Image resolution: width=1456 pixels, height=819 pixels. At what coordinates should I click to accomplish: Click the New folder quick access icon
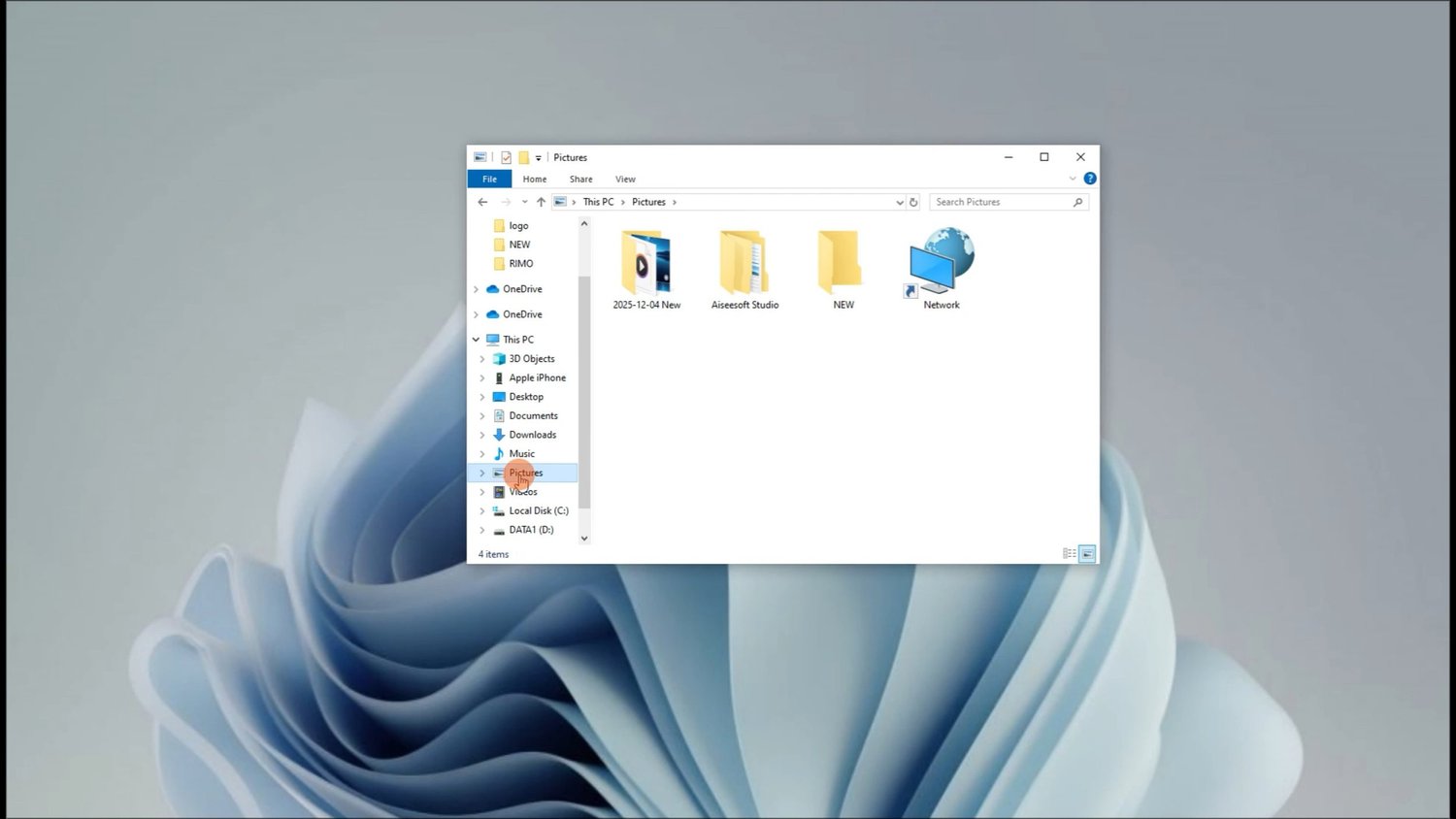(x=523, y=157)
